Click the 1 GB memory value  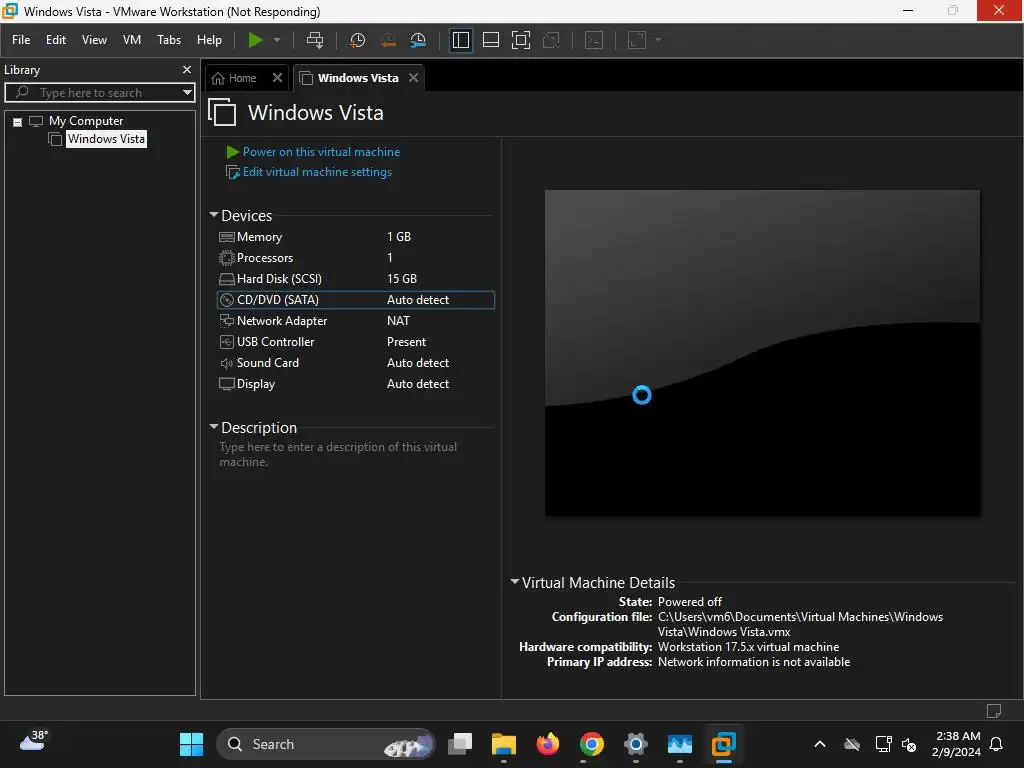[x=399, y=236]
